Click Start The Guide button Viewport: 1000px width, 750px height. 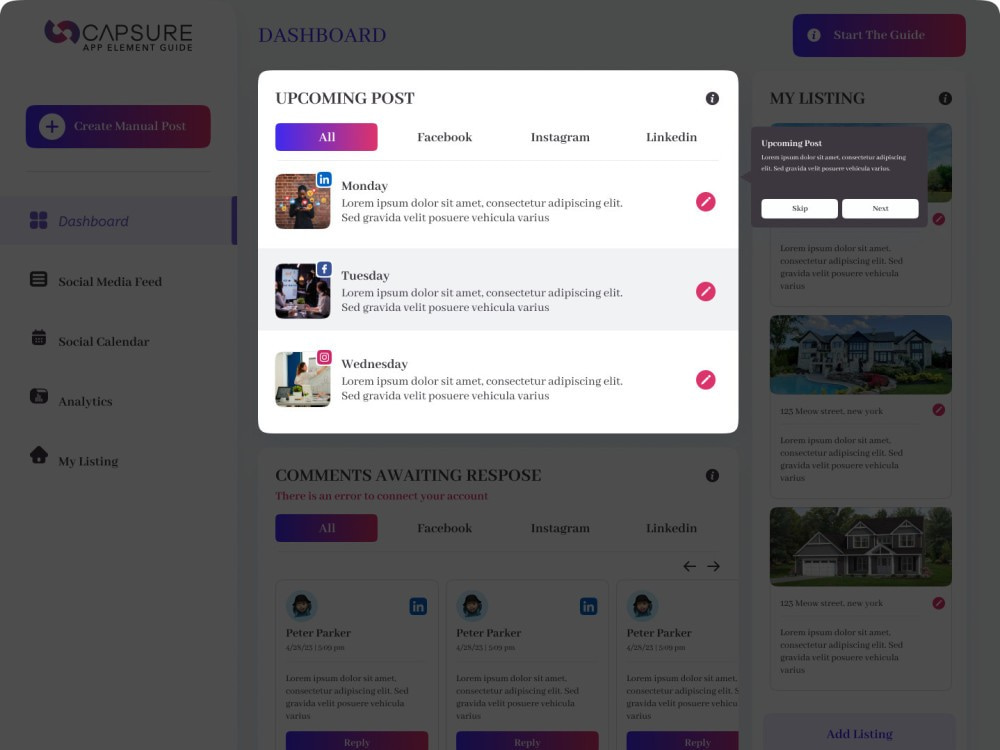click(879, 35)
